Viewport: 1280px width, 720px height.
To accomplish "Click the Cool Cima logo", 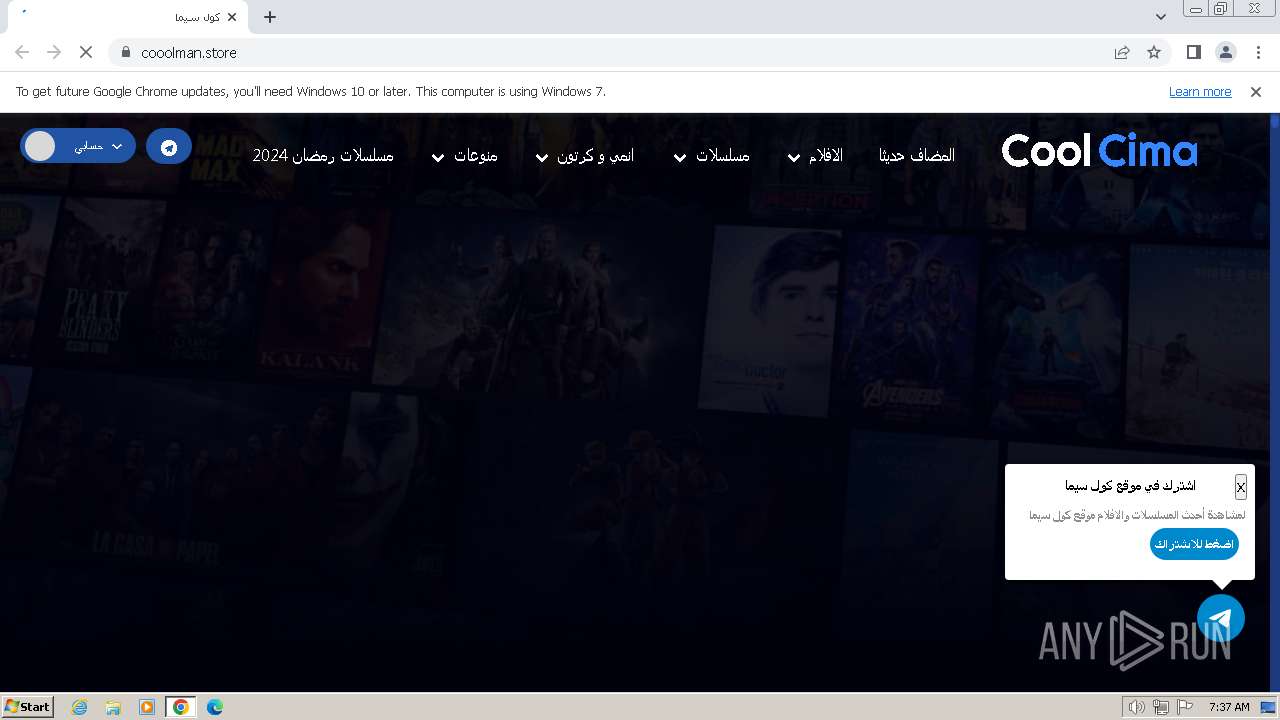I will (1100, 151).
